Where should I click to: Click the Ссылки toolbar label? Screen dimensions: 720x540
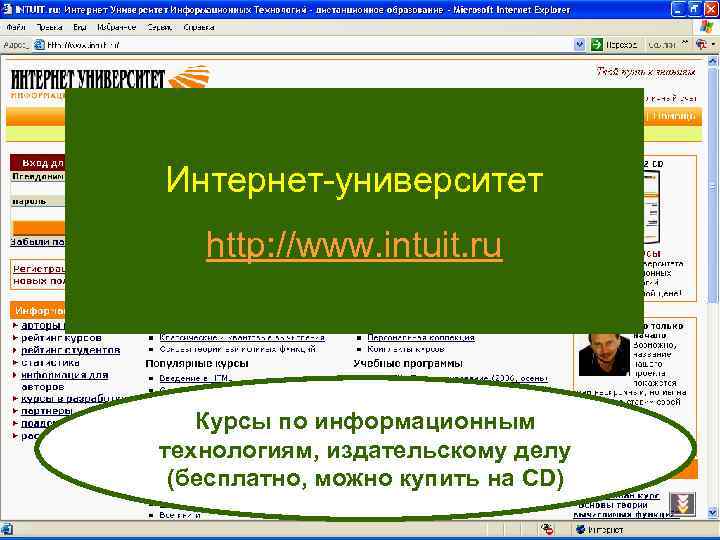tap(662, 45)
